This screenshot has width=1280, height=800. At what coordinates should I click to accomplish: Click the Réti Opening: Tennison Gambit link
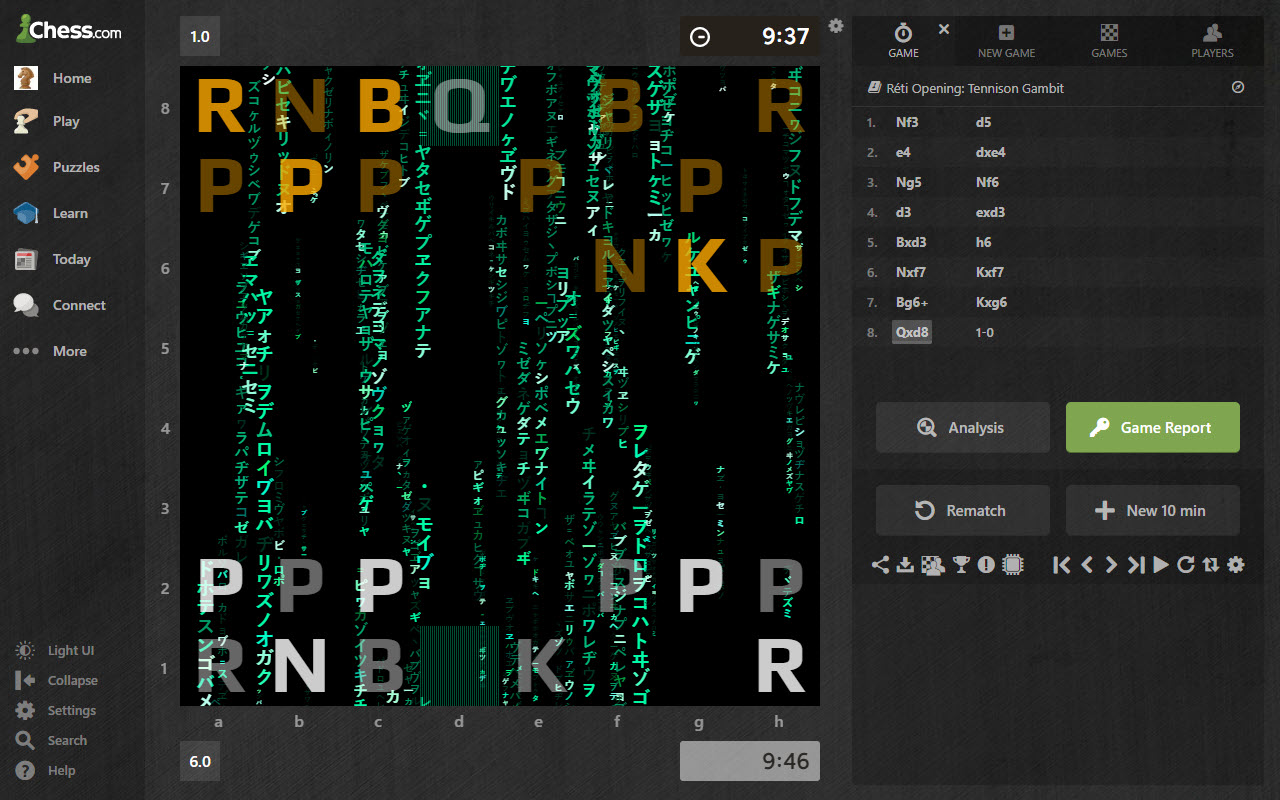tap(975, 88)
